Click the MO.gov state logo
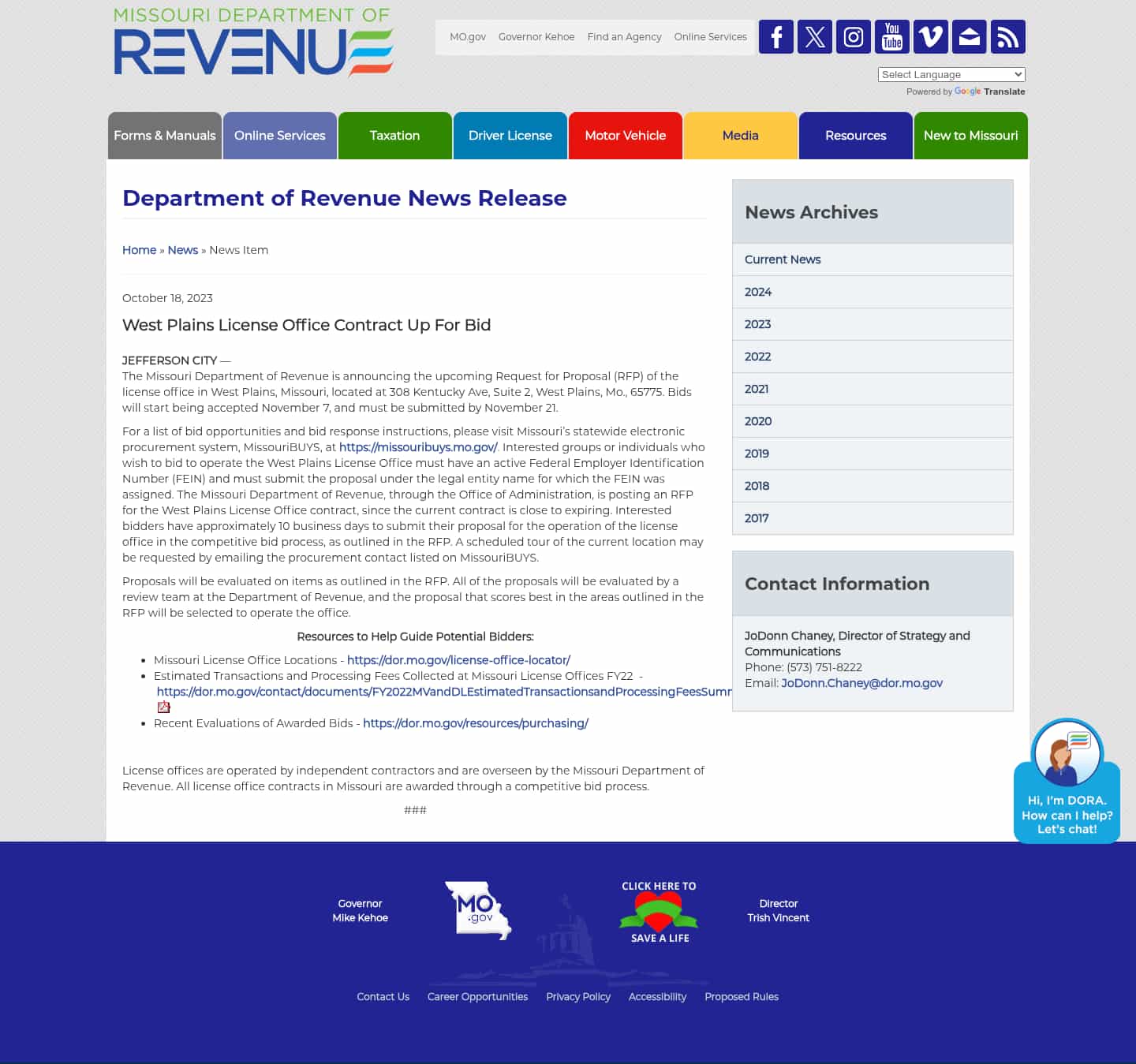The image size is (1136, 1064). [478, 909]
